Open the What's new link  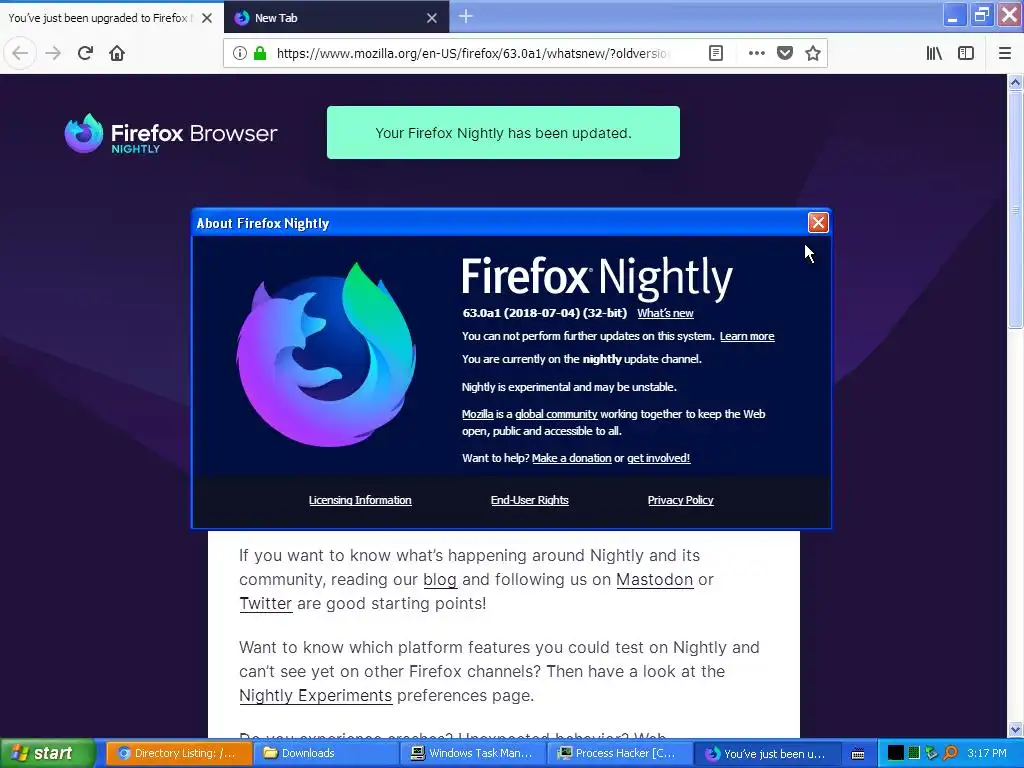coord(665,313)
